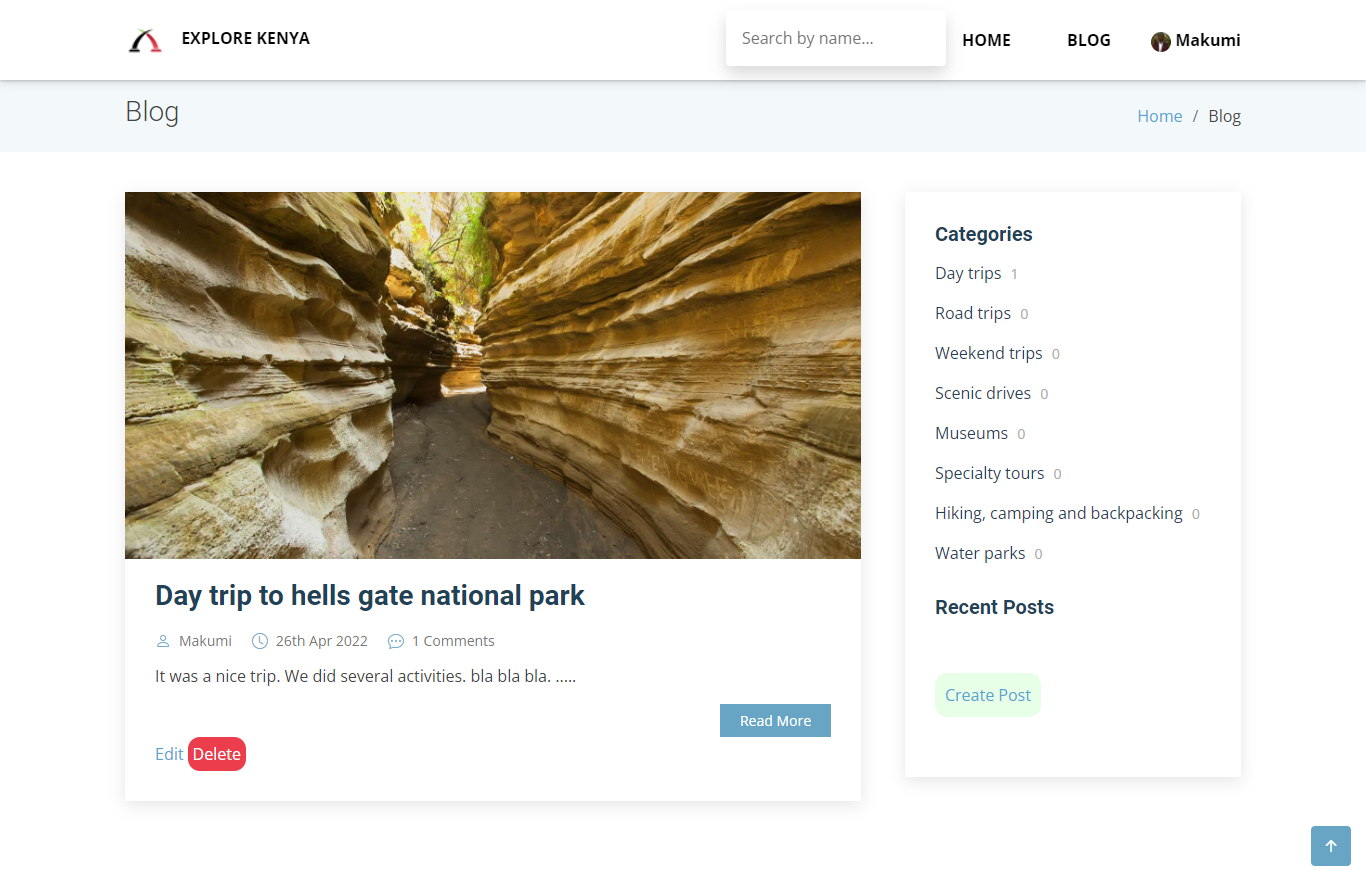Select Hiking, camping and backpacking category

[x=1059, y=513]
